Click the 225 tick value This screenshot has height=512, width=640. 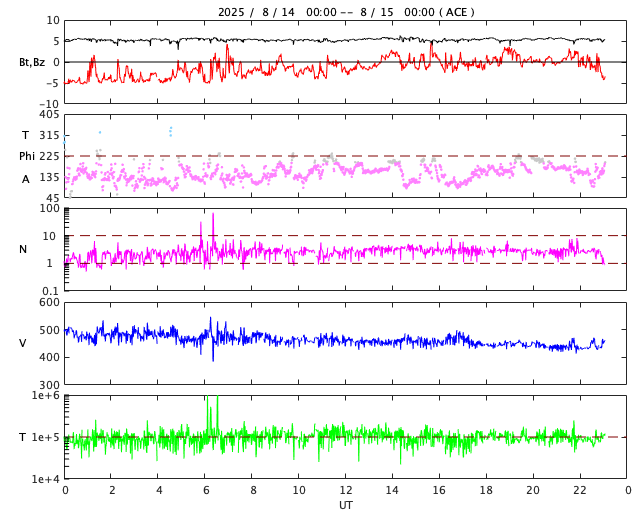49,156
